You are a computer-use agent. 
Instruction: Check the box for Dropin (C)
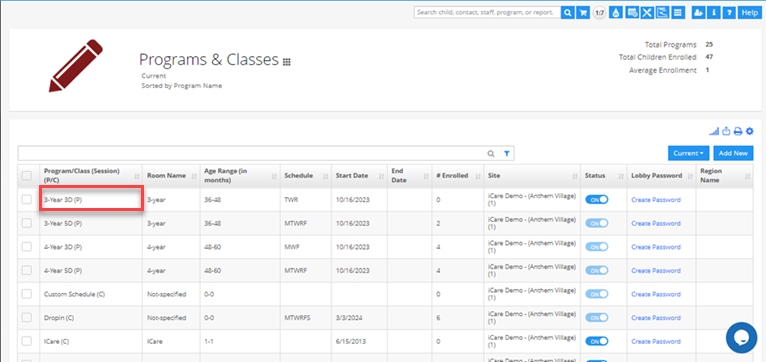pos(27,318)
